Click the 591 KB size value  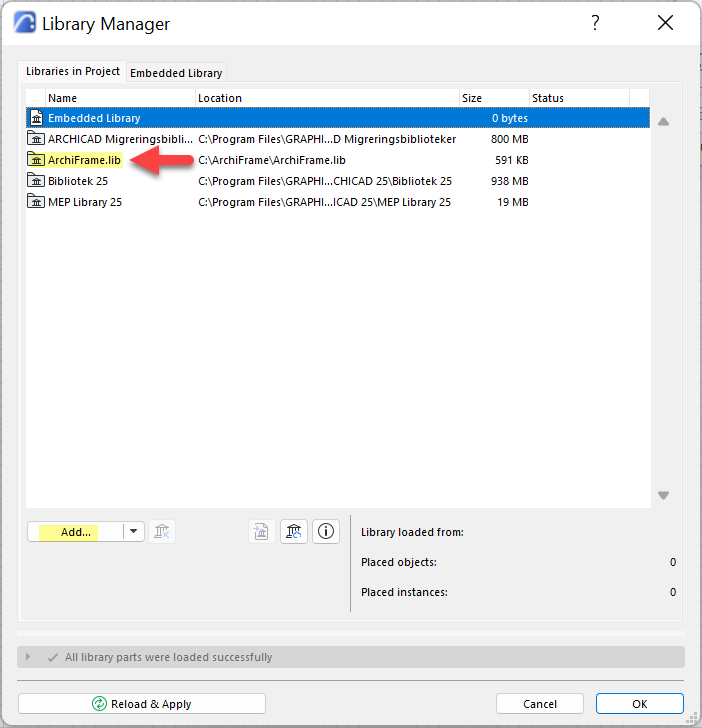[511, 160]
